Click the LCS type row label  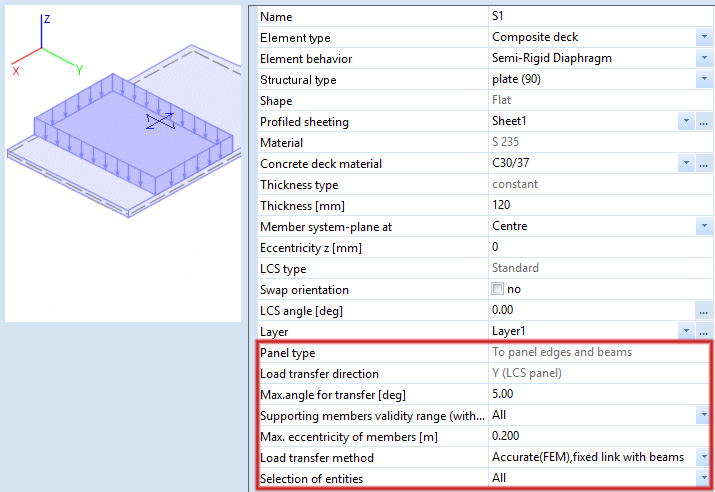[283, 269]
